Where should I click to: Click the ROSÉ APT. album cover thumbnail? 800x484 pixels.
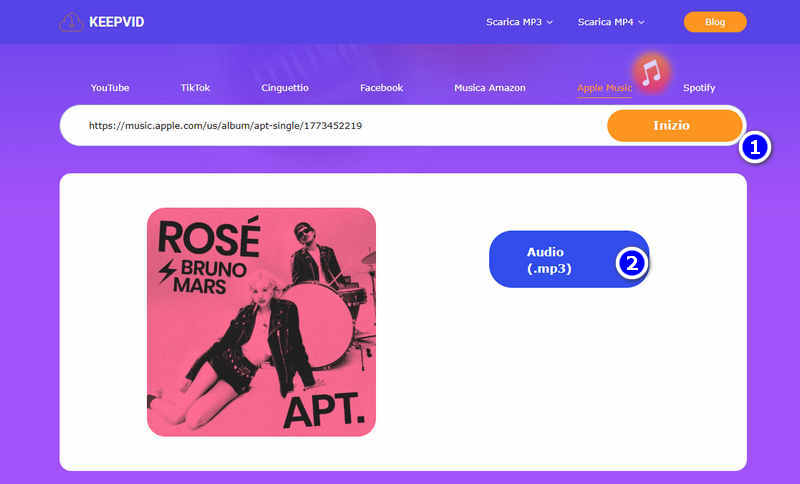point(261,322)
